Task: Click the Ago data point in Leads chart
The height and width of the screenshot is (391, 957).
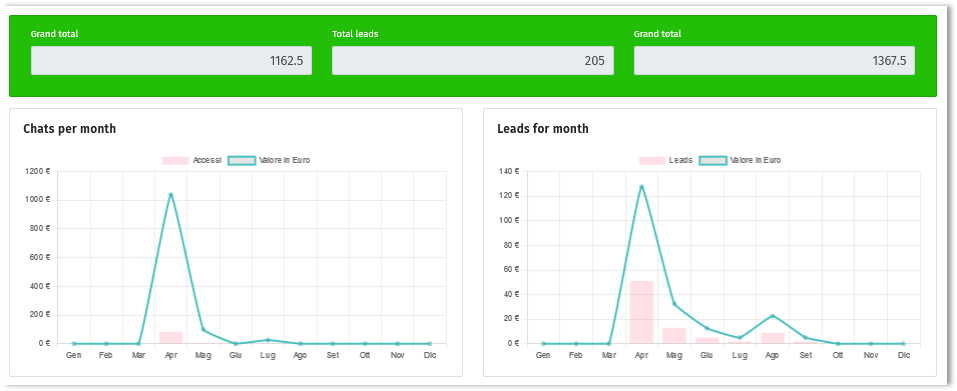Action: click(x=772, y=316)
